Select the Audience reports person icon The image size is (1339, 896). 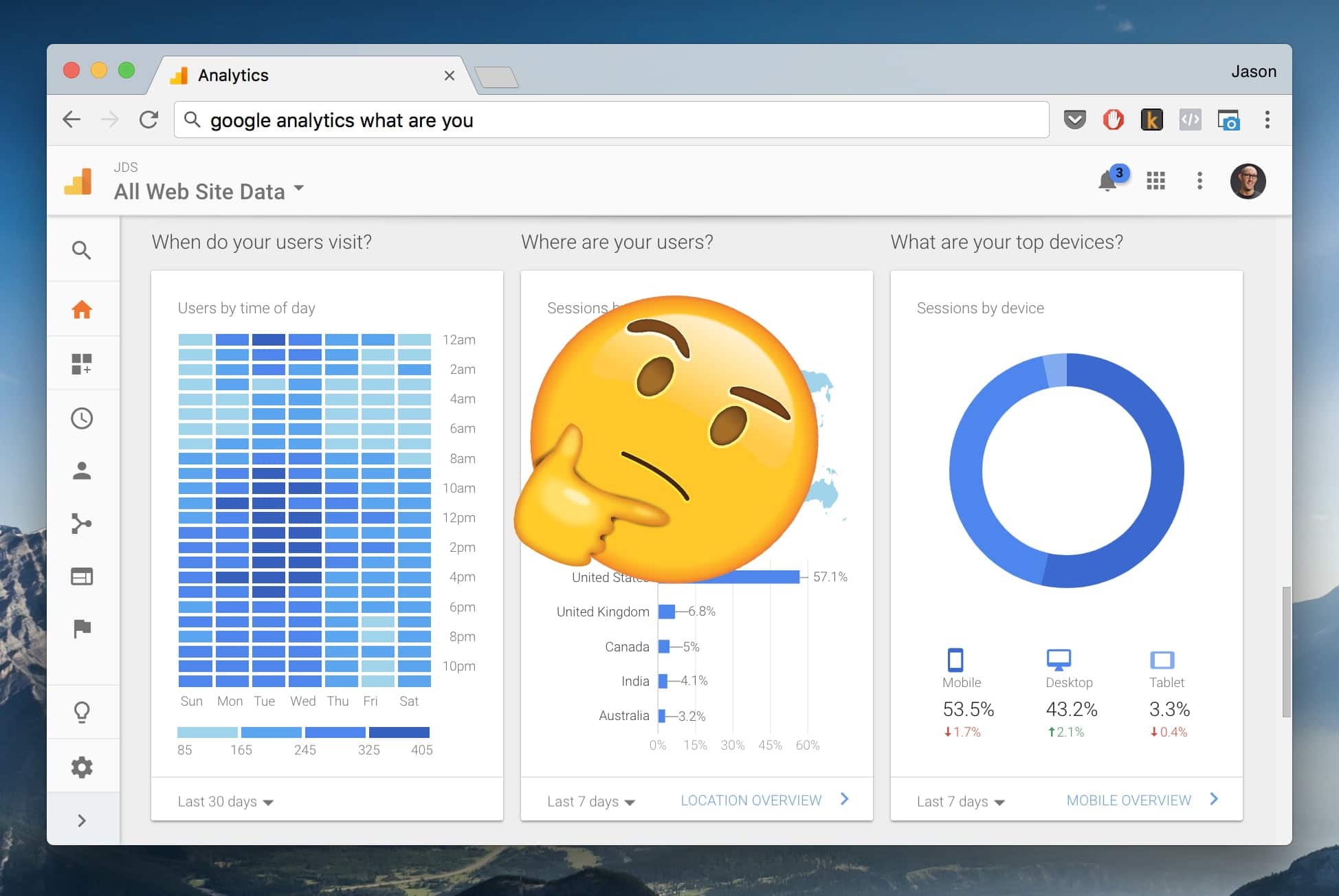click(82, 470)
